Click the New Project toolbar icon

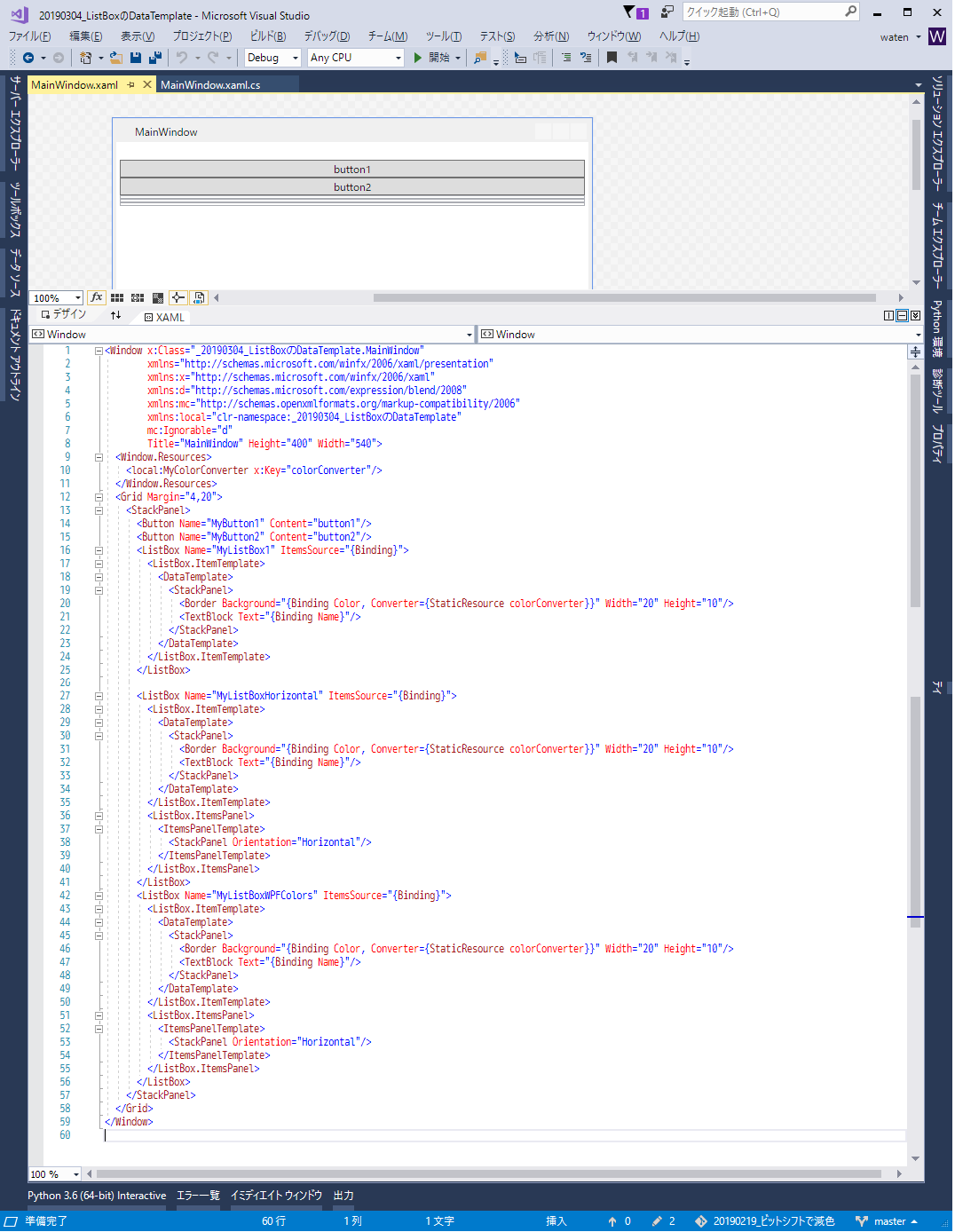86,58
